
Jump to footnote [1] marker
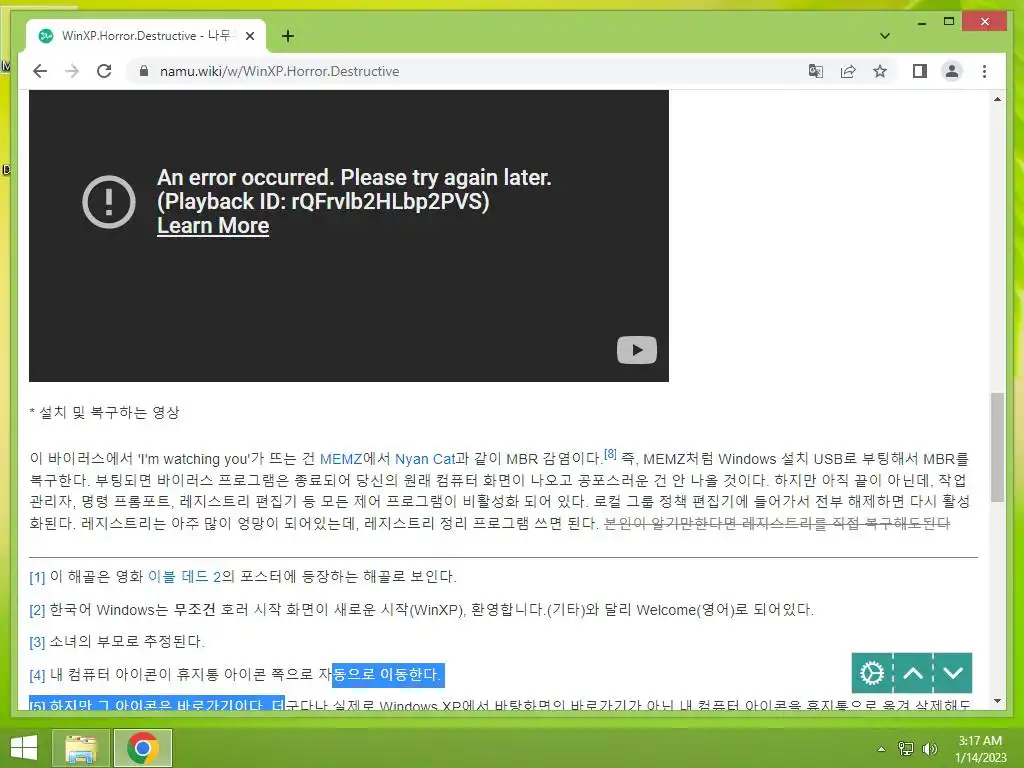pos(37,577)
